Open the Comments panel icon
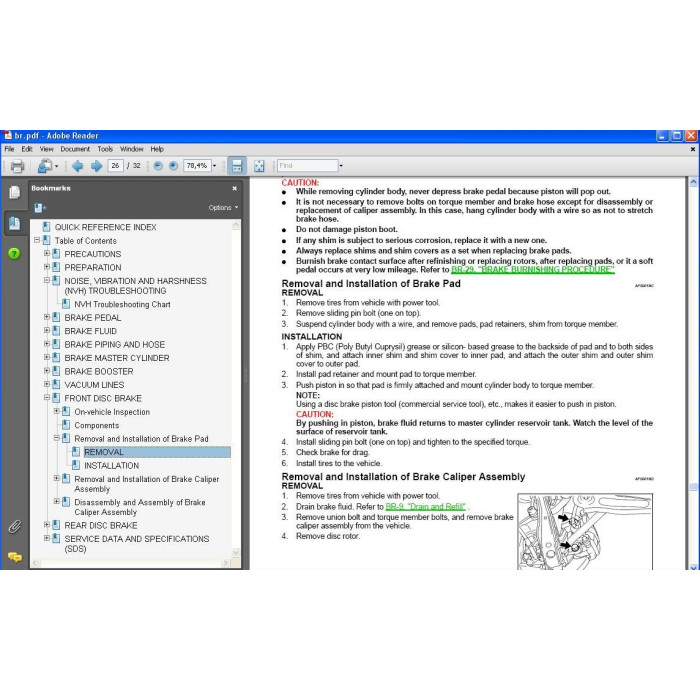 14,557
